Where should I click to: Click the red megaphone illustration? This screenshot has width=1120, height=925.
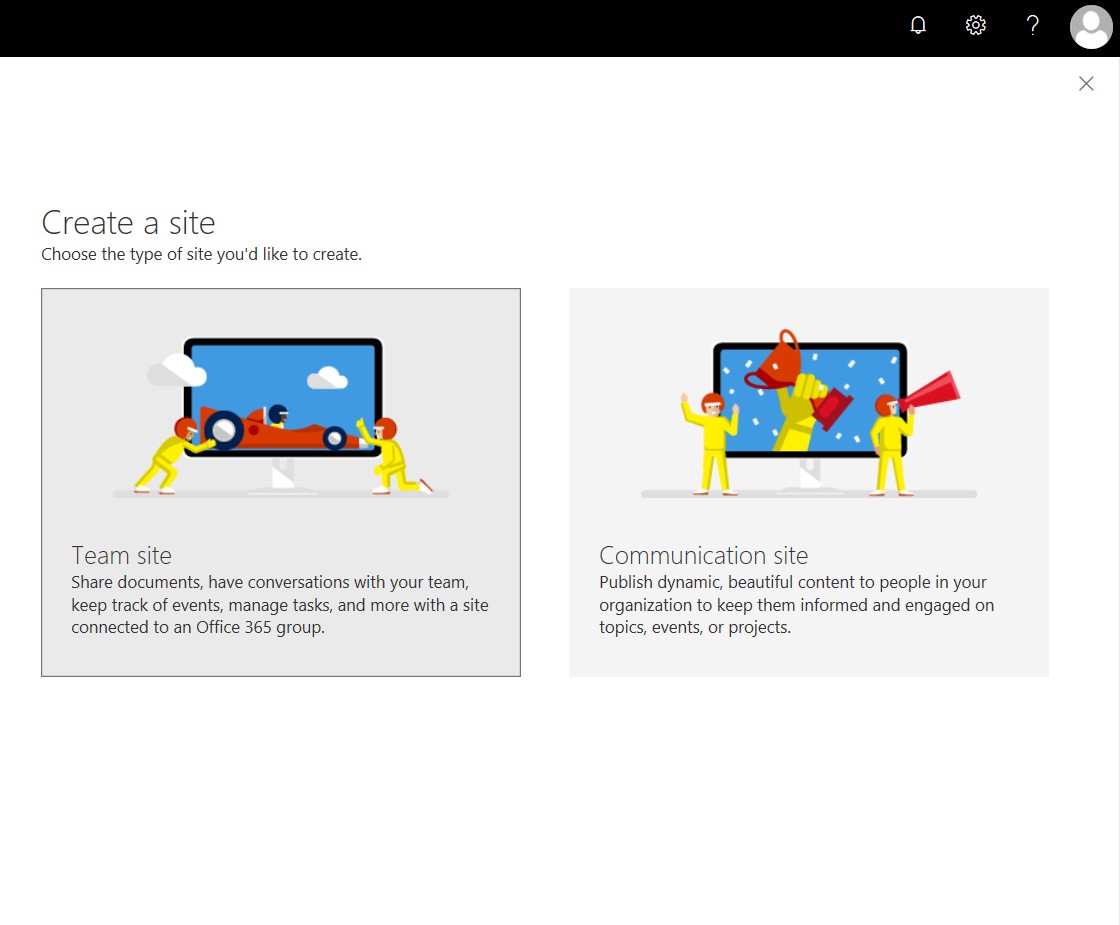pyautogui.click(x=932, y=391)
